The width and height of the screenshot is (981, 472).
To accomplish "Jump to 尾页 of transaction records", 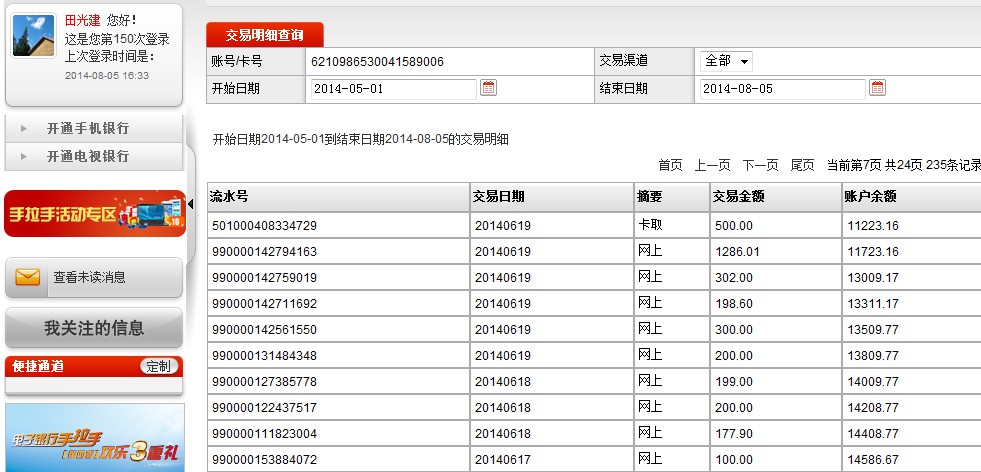I will pyautogui.click(x=802, y=165).
